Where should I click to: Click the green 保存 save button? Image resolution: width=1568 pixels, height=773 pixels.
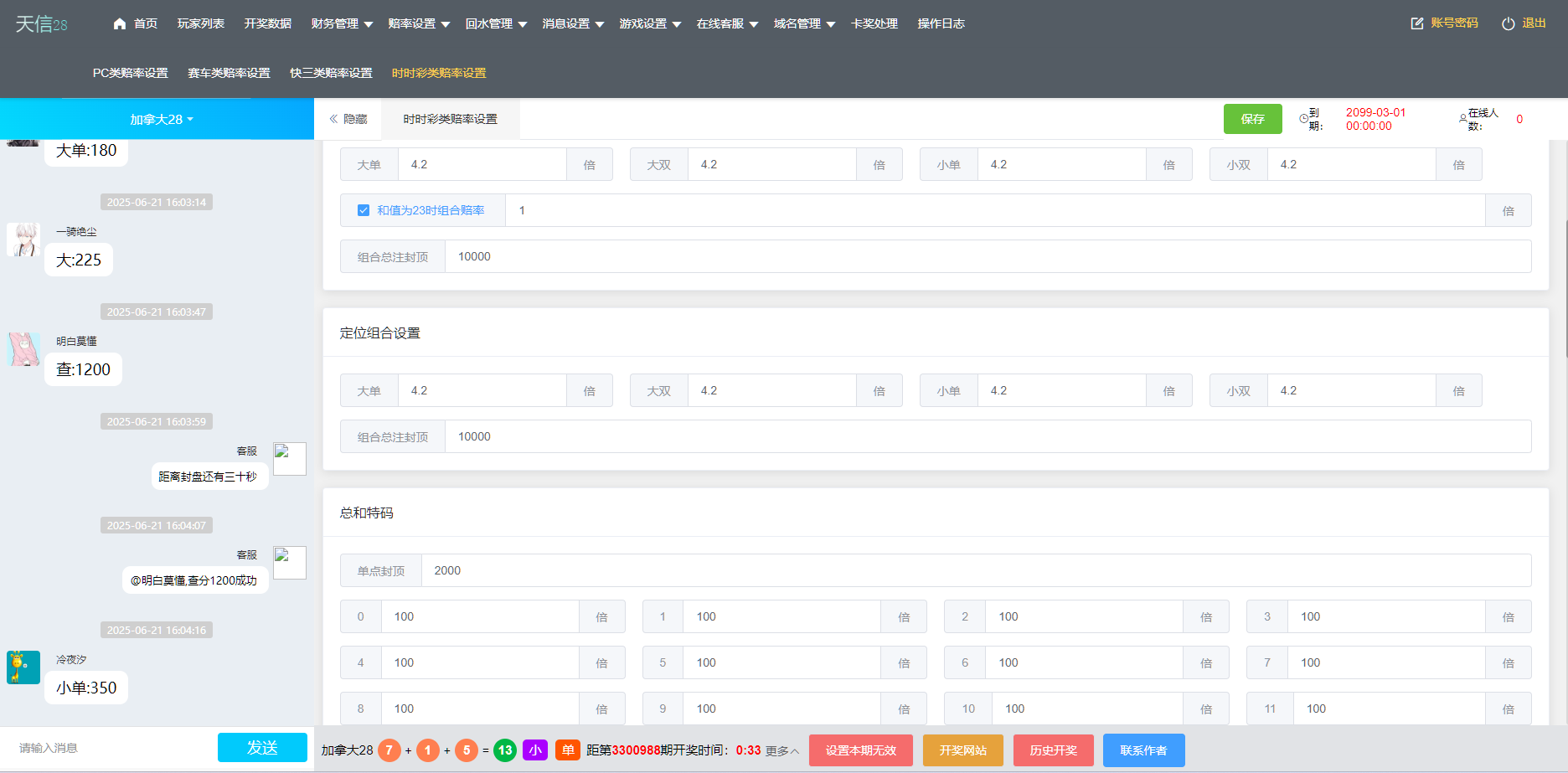[1252, 119]
